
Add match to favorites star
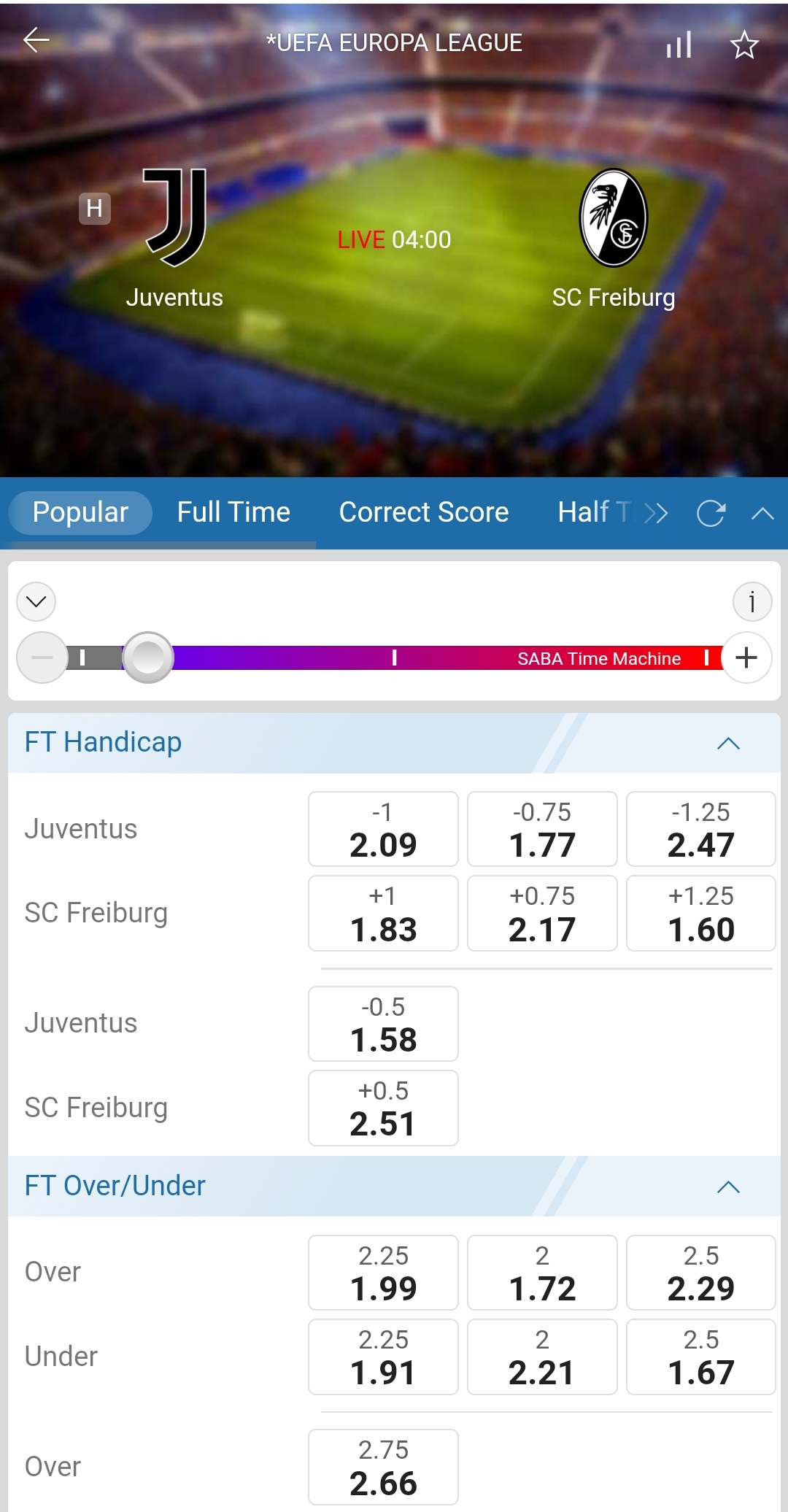click(x=744, y=45)
